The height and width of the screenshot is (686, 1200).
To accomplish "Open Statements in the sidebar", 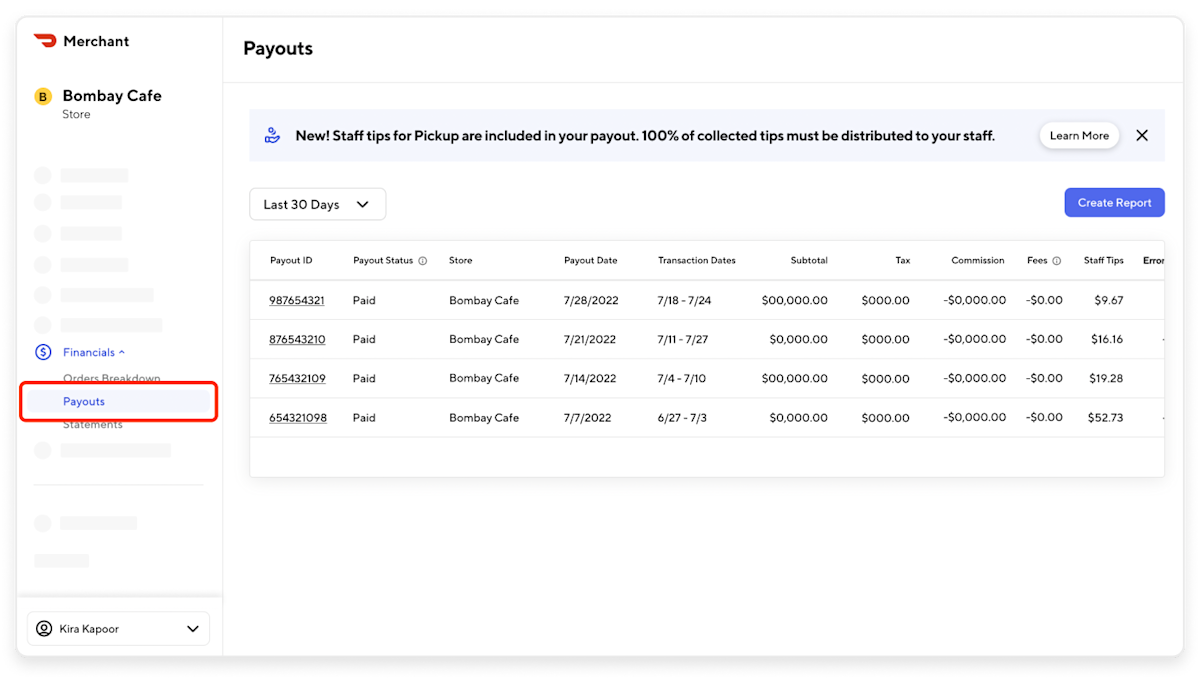I will (x=93, y=425).
